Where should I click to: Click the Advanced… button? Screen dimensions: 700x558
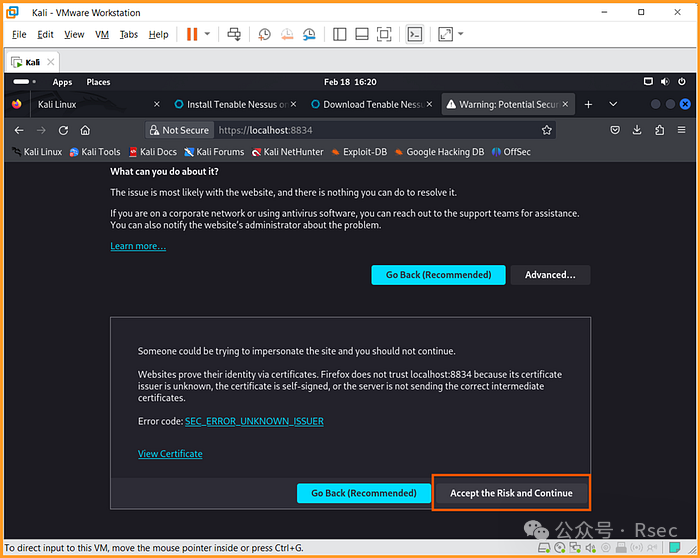point(550,275)
